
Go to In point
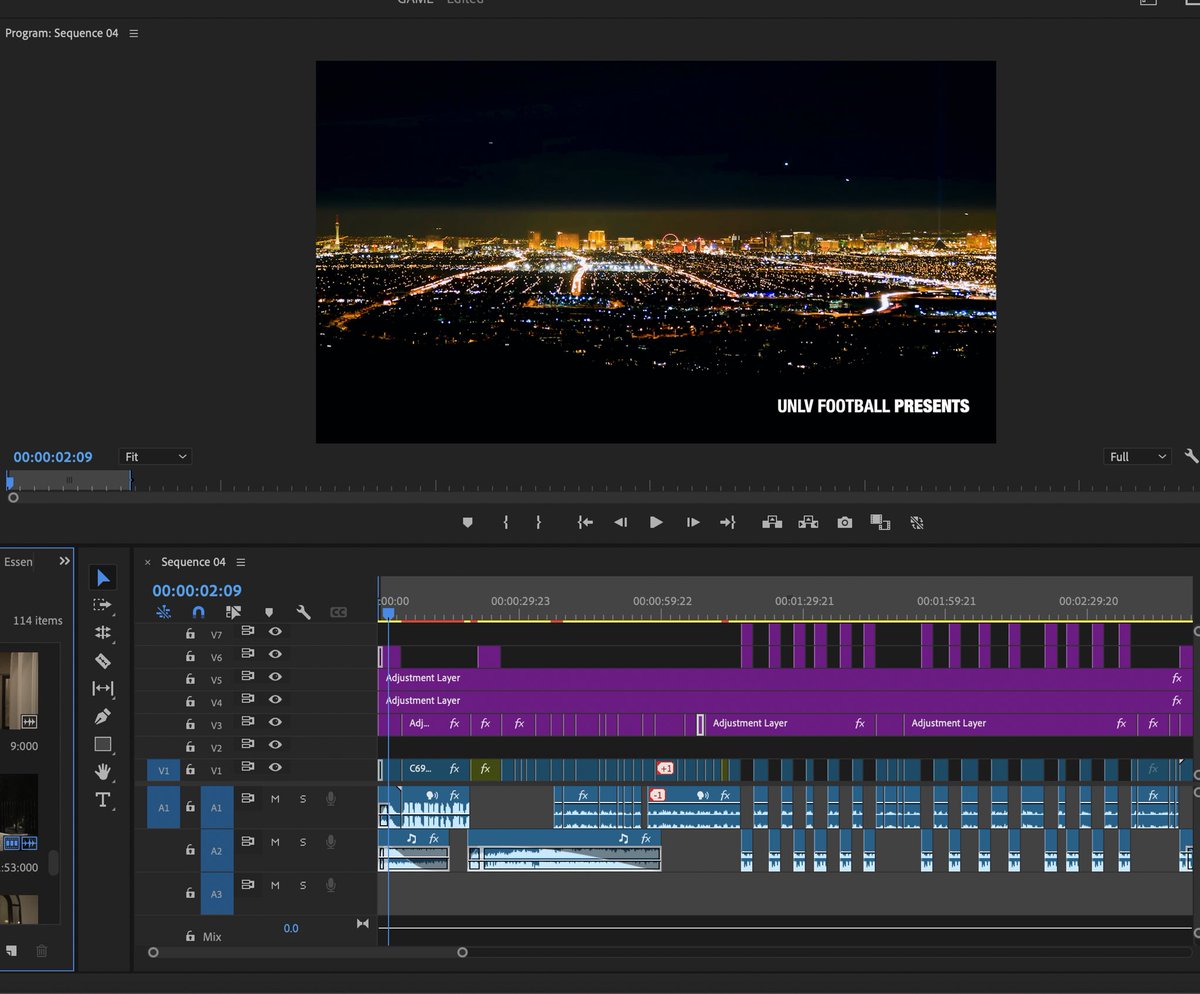[586, 522]
